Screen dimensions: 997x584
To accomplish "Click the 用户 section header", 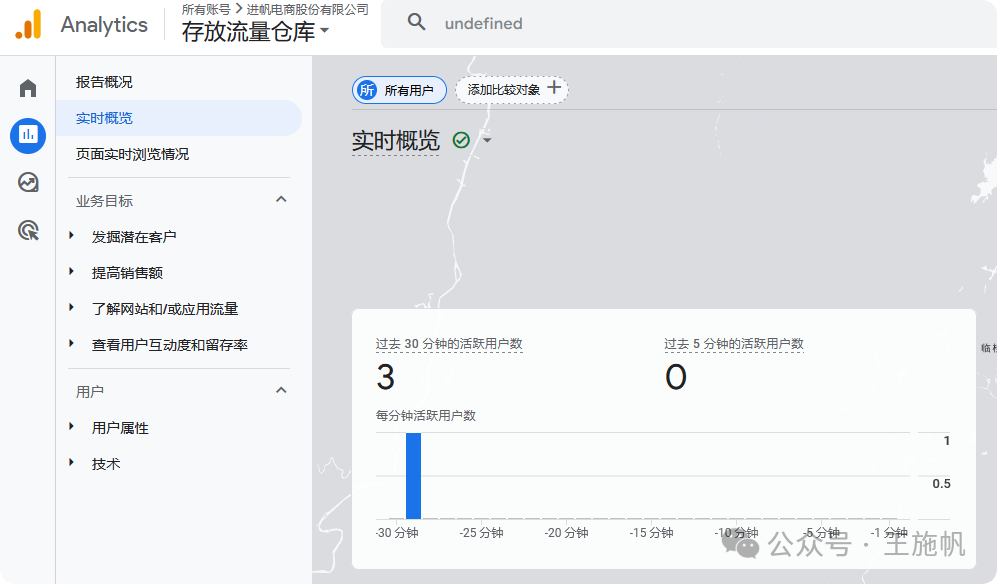I will (90, 392).
